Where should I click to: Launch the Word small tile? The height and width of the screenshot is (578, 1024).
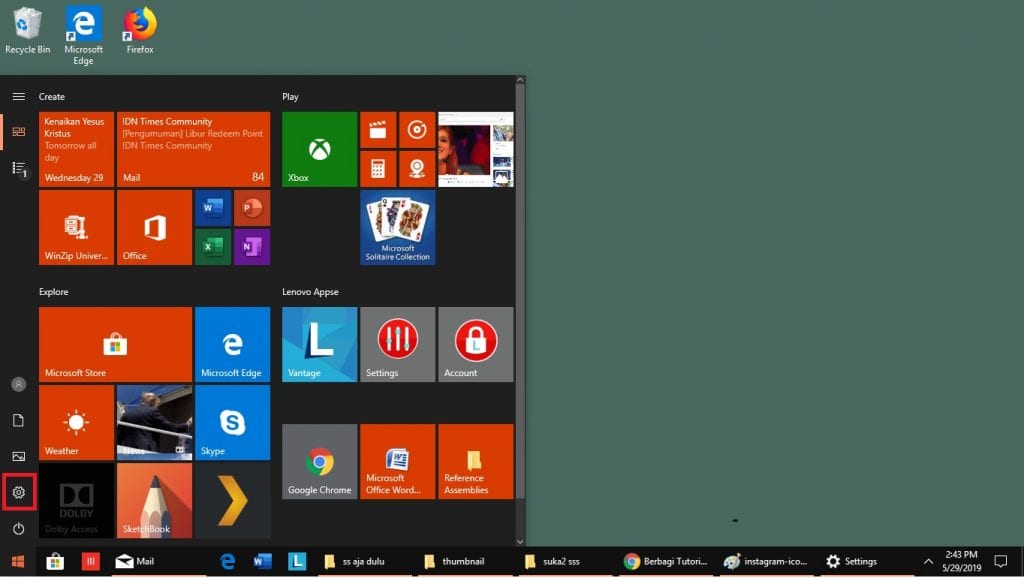[x=213, y=208]
